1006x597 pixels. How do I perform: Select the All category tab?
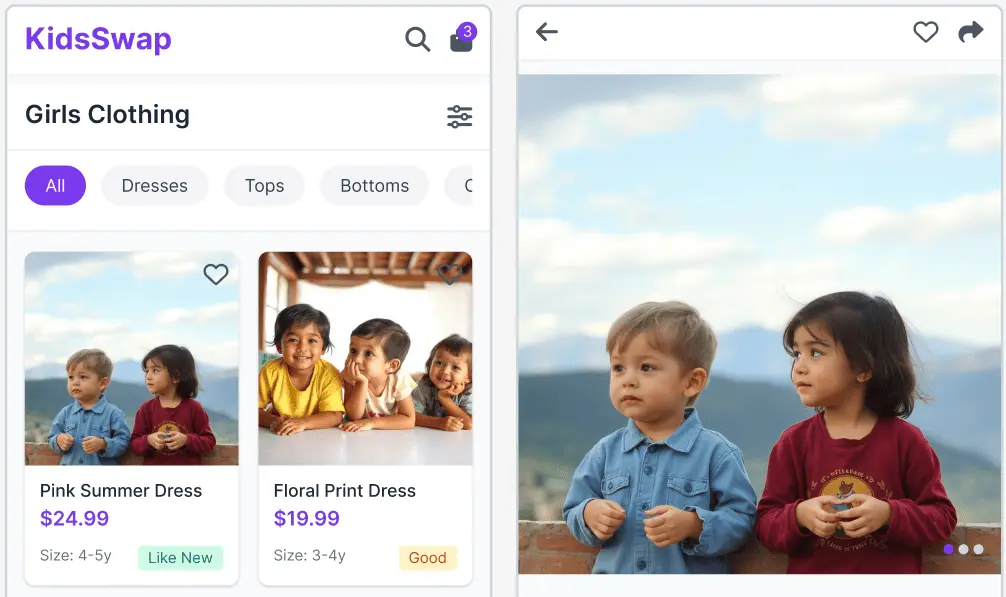tap(55, 186)
